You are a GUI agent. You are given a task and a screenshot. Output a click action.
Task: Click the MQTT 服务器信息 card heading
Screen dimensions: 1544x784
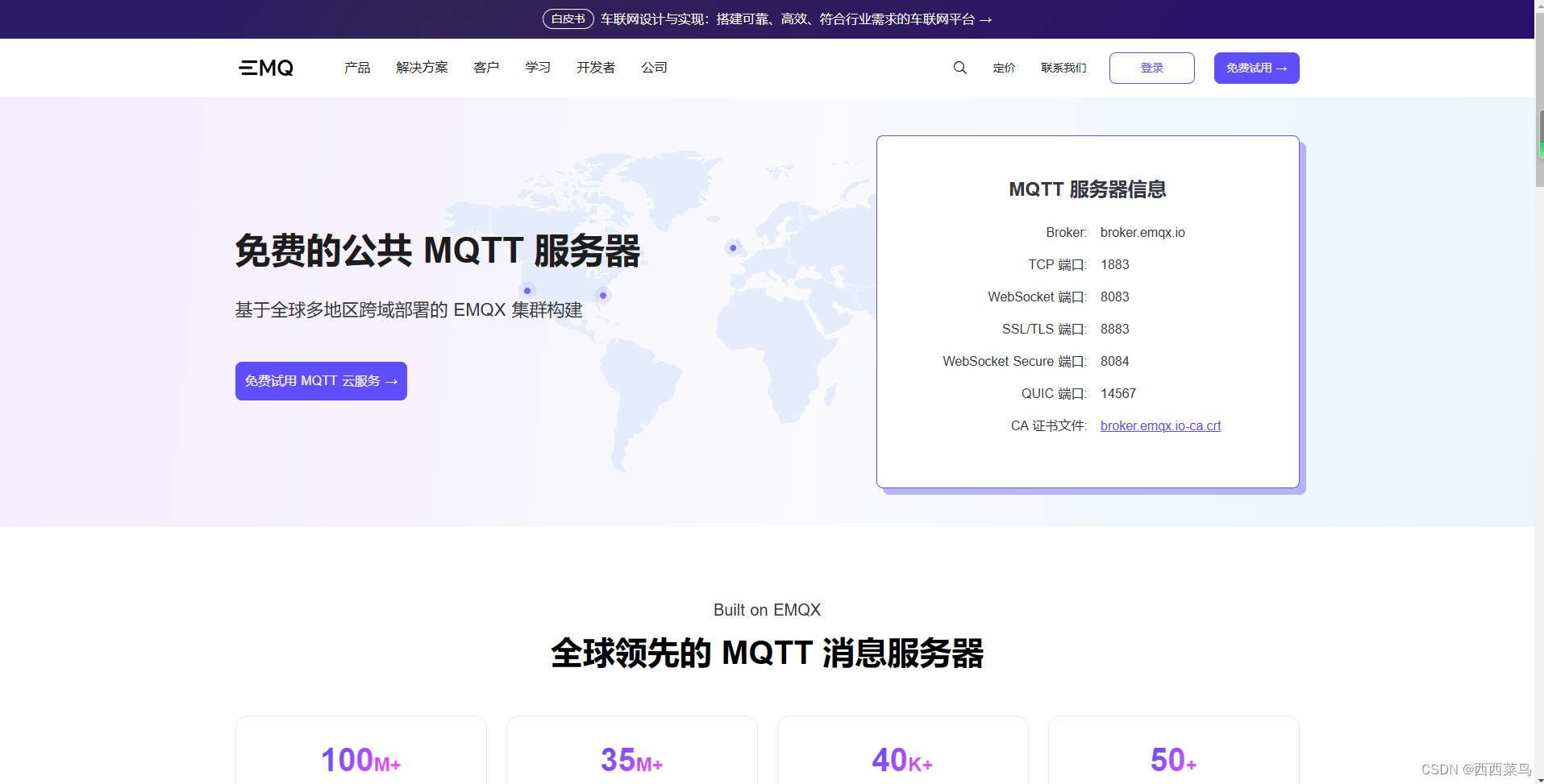pyautogui.click(x=1088, y=189)
